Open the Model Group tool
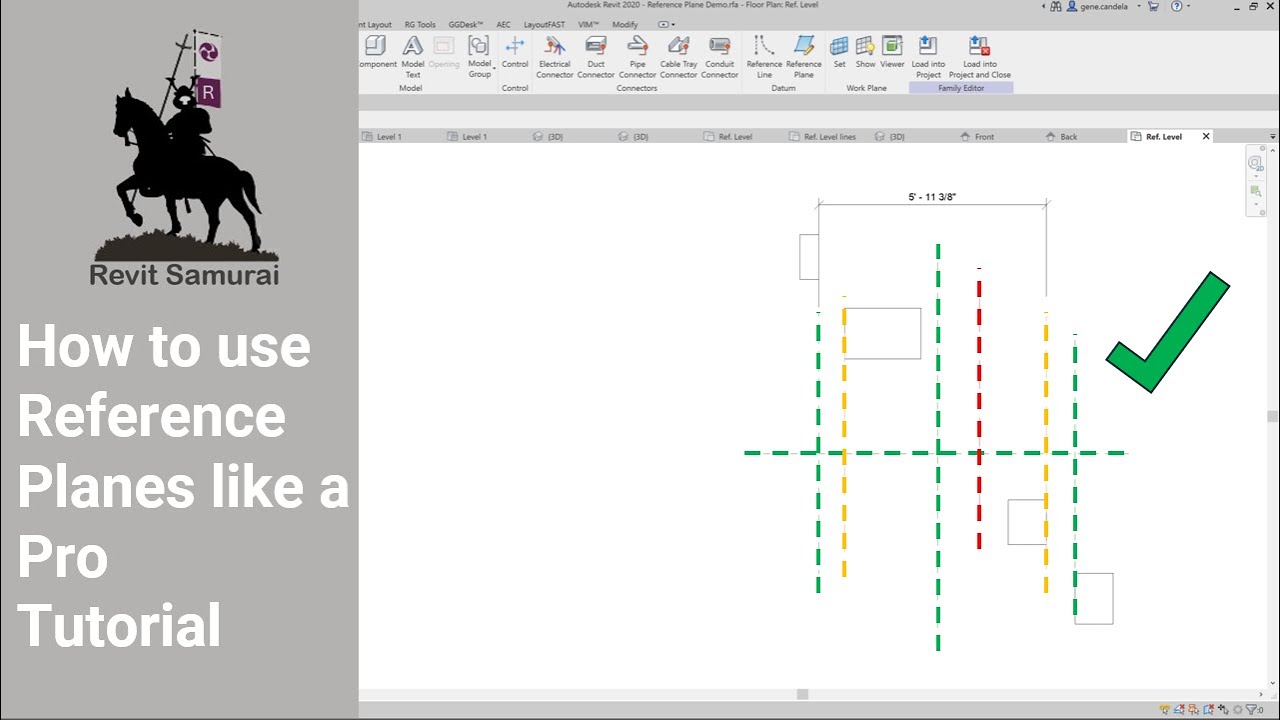 coord(479,55)
